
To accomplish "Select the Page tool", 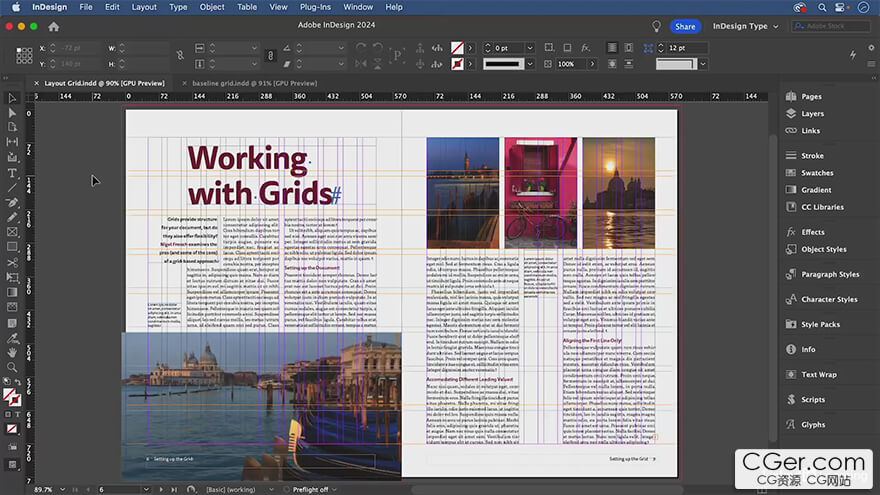I will 12,127.
